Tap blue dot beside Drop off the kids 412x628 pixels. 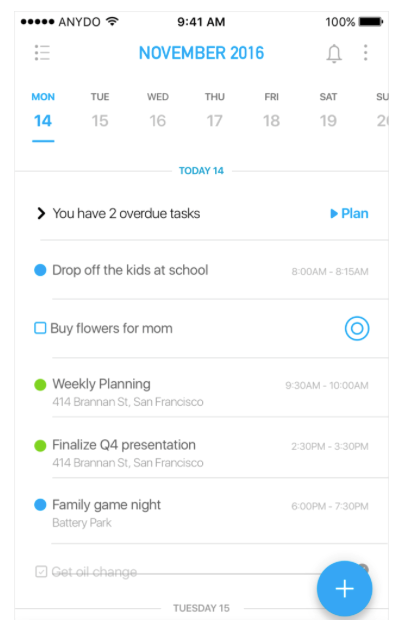(x=40, y=270)
